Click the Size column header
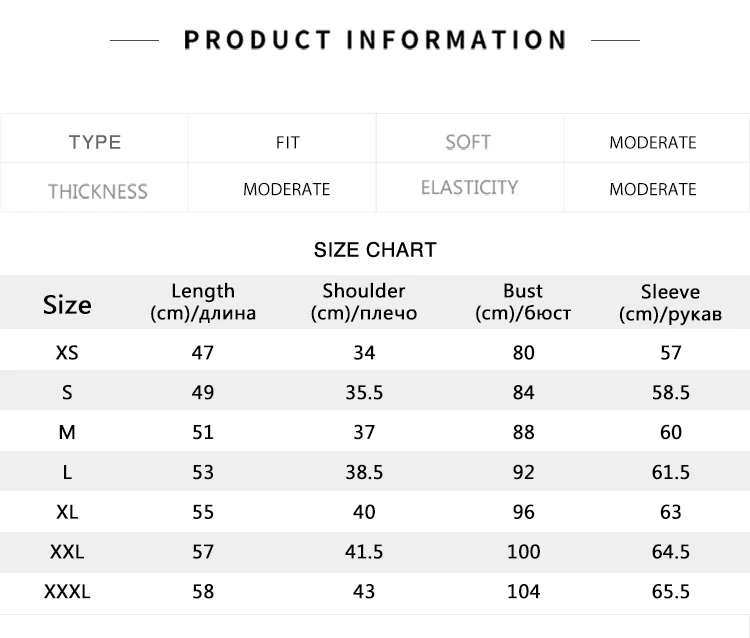 [67, 304]
